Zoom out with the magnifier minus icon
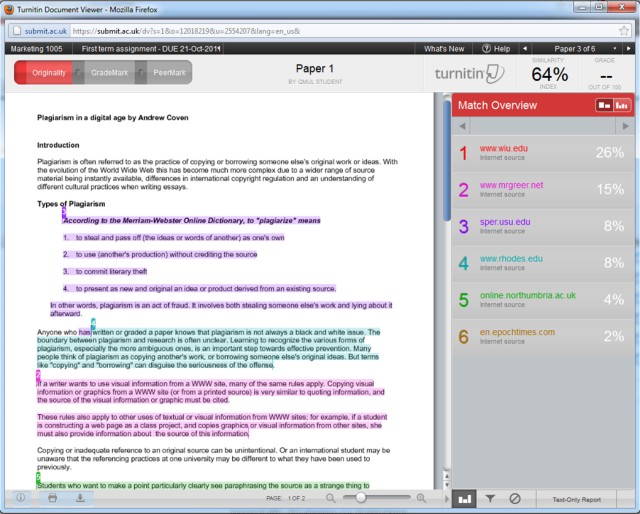 tap(331, 498)
